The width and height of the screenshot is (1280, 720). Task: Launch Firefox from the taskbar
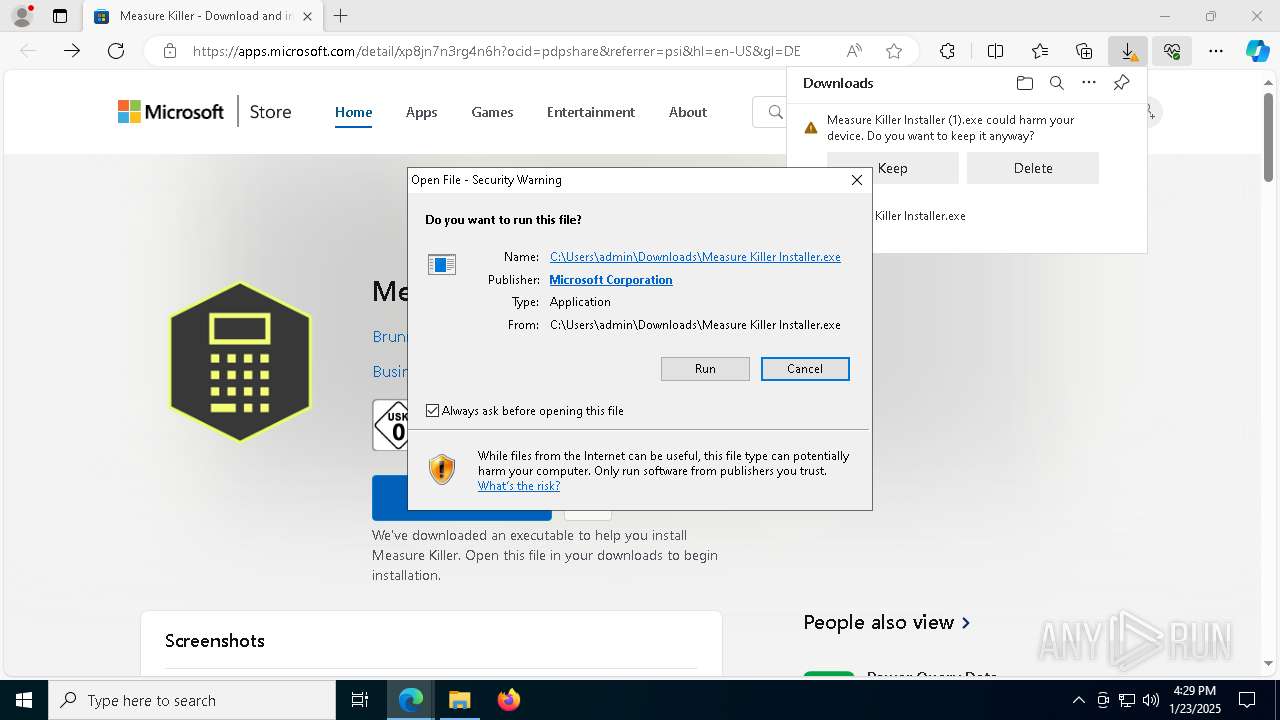click(x=508, y=700)
